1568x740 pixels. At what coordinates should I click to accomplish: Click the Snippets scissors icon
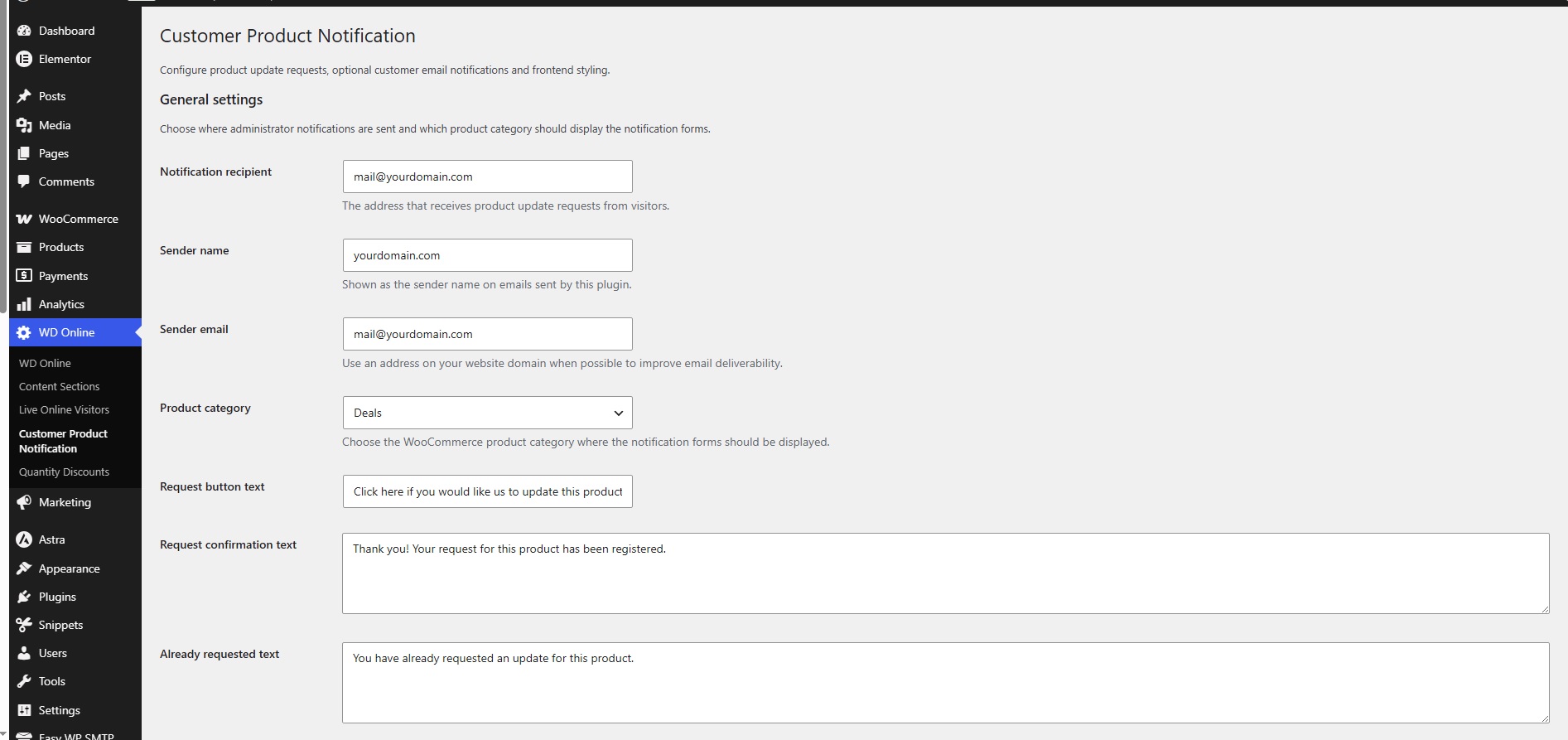click(24, 625)
